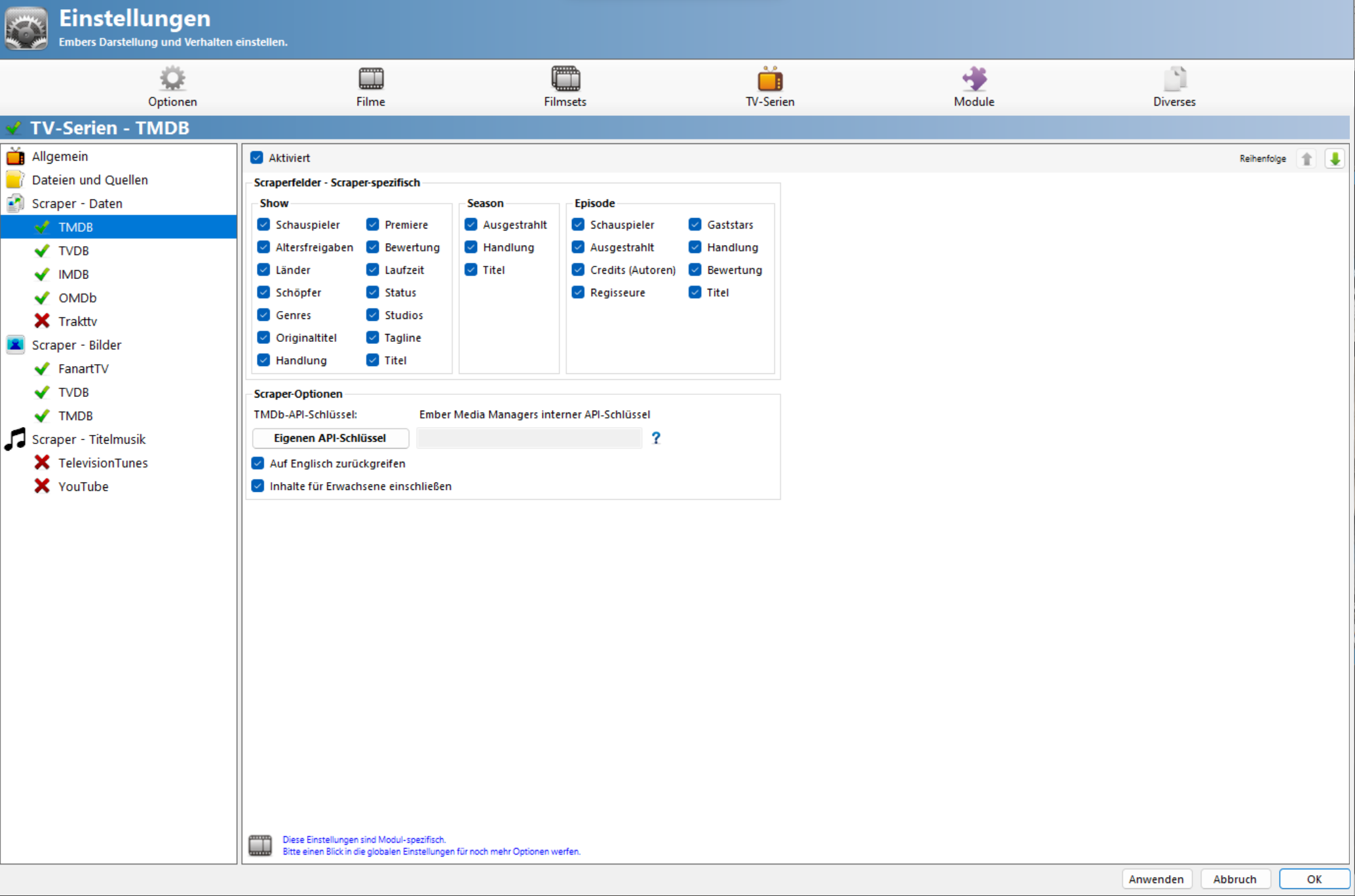Image resolution: width=1355 pixels, height=896 pixels.
Task: Open the Filme section
Action: coord(371,86)
